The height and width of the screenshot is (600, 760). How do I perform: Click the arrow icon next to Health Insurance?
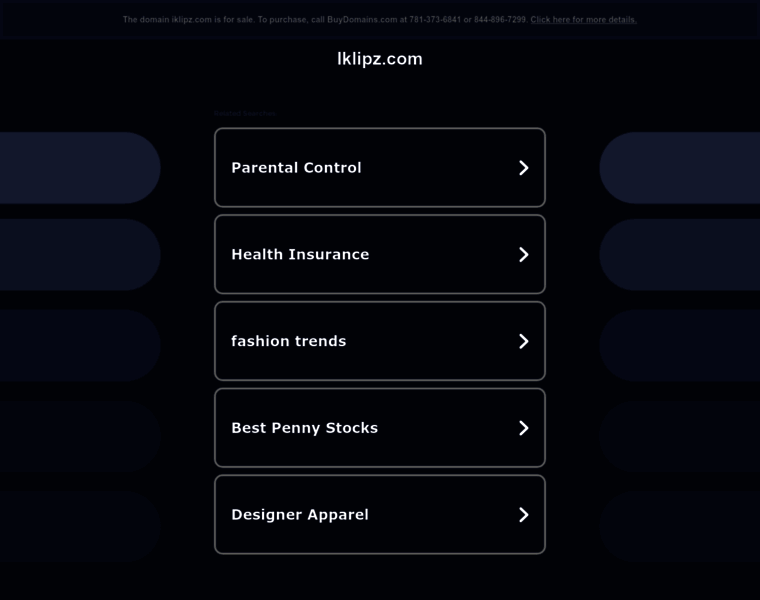pyautogui.click(x=523, y=255)
